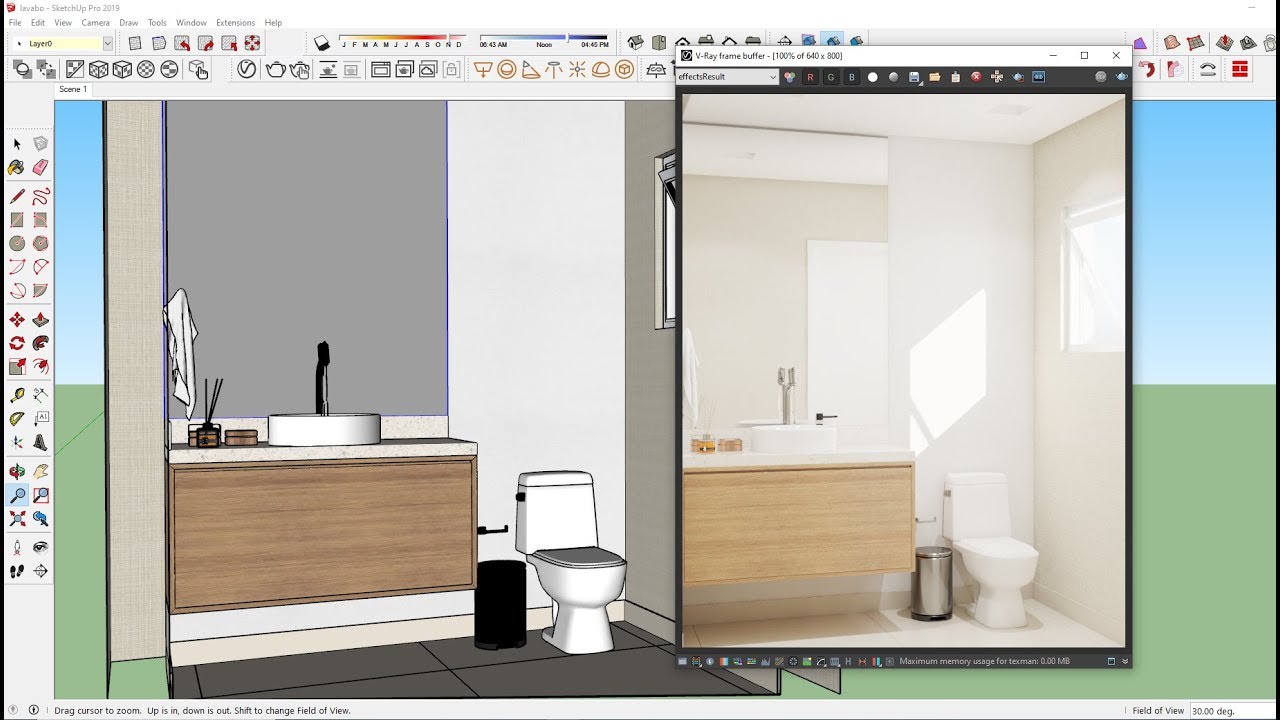Select the Rotate tool
This screenshot has width=1280, height=720.
[x=17, y=343]
